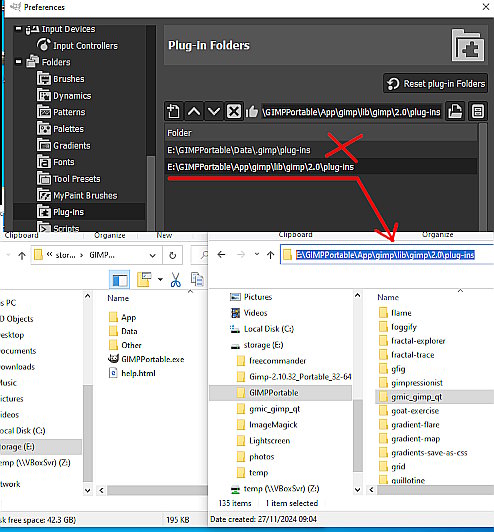Open Palettes folder preferences
The height and width of the screenshot is (532, 494).
coord(60,129)
